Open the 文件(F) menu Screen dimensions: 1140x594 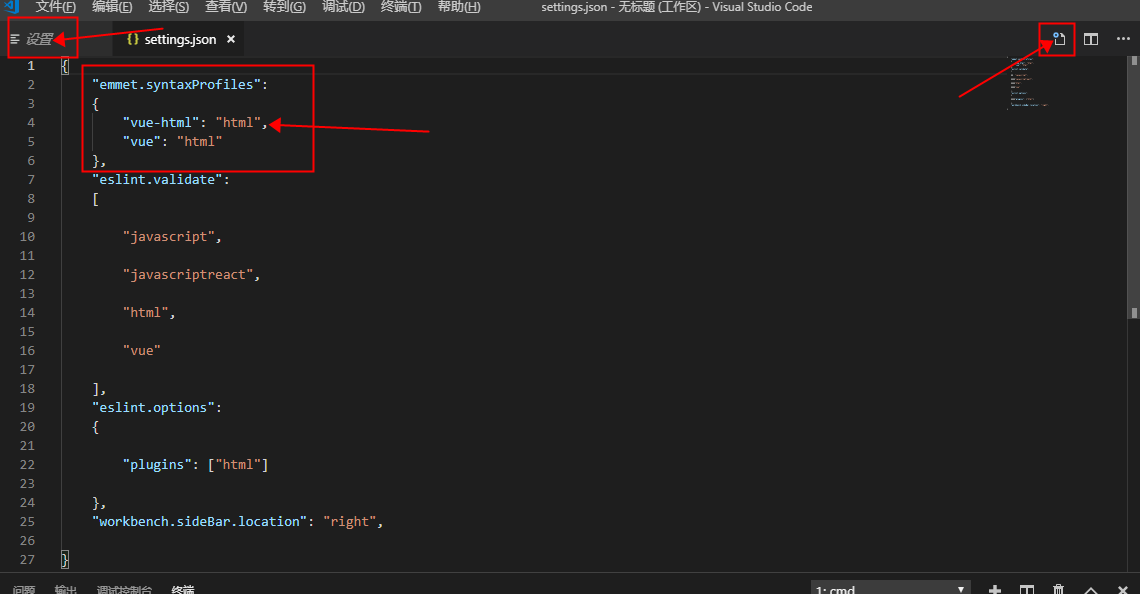coord(55,7)
